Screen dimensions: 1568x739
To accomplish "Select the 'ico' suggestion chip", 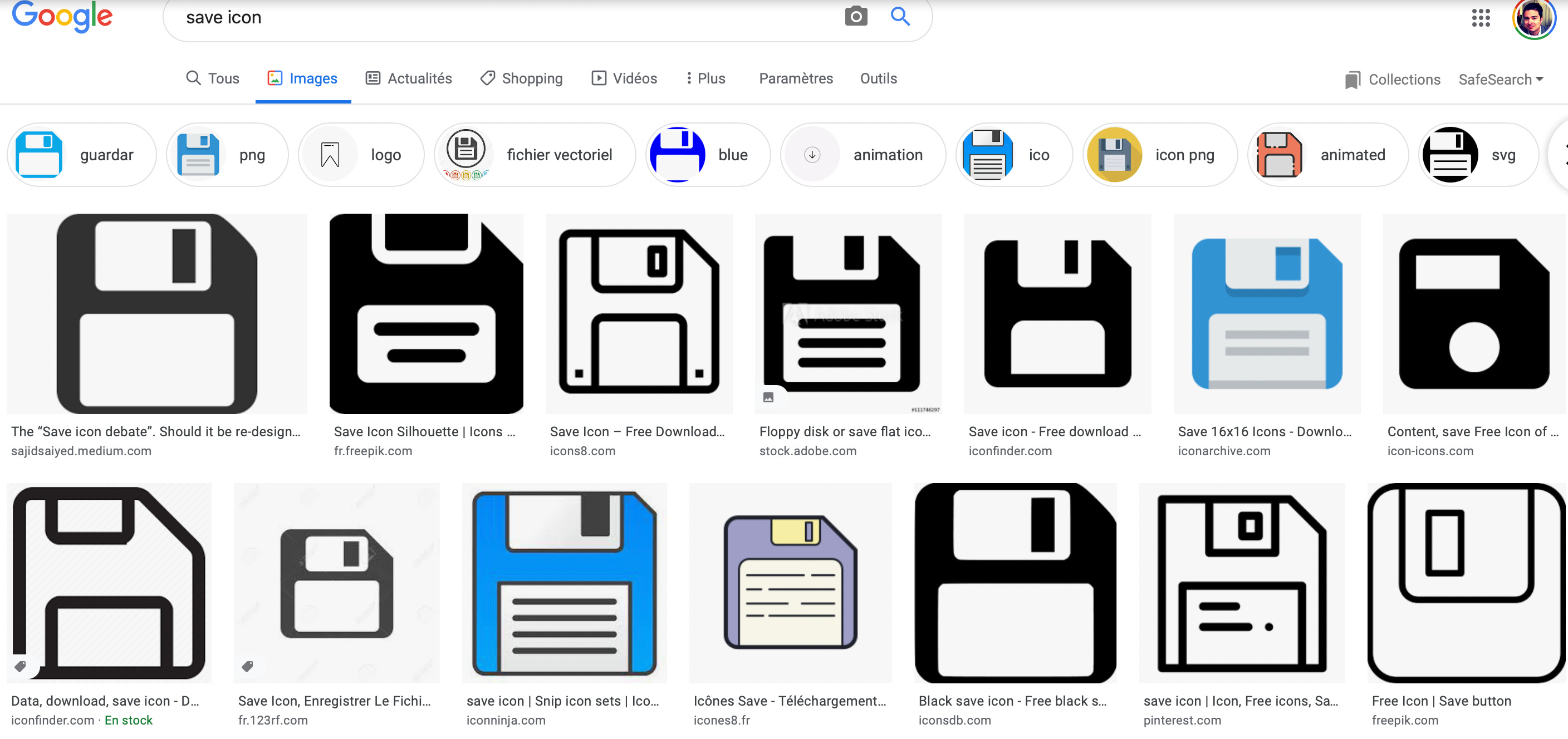I will pyautogui.click(x=1014, y=155).
